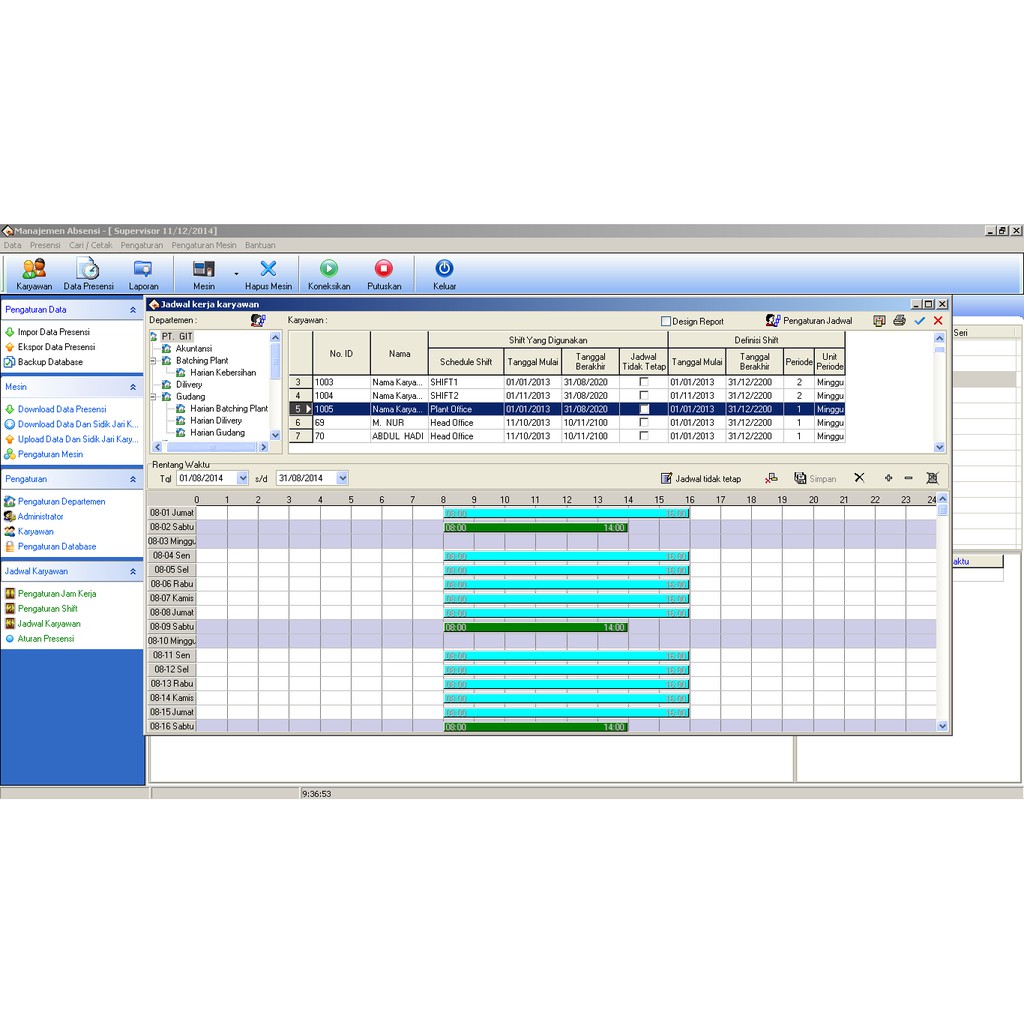1024x1024 pixels.
Task: Click the Jadwal tidak tetap edit icon
Action: (666, 478)
